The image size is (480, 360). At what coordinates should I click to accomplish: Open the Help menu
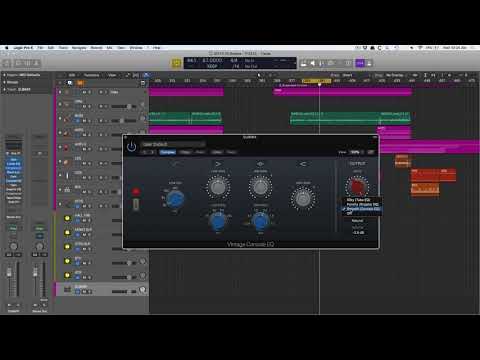pyautogui.click(x=157, y=48)
